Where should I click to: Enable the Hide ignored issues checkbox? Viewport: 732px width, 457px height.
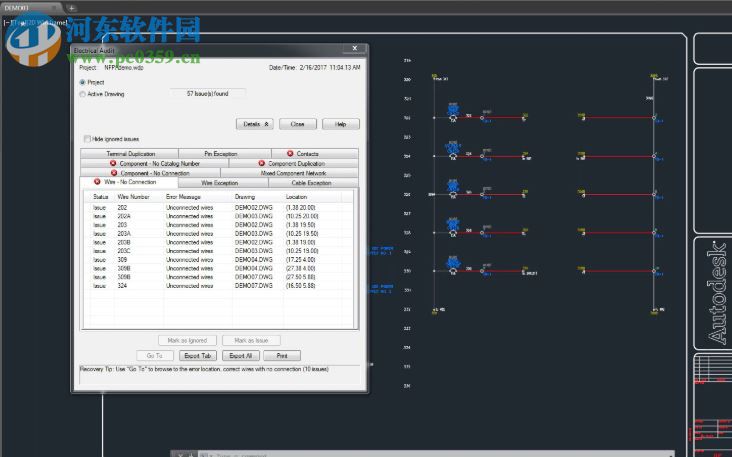[x=87, y=139]
